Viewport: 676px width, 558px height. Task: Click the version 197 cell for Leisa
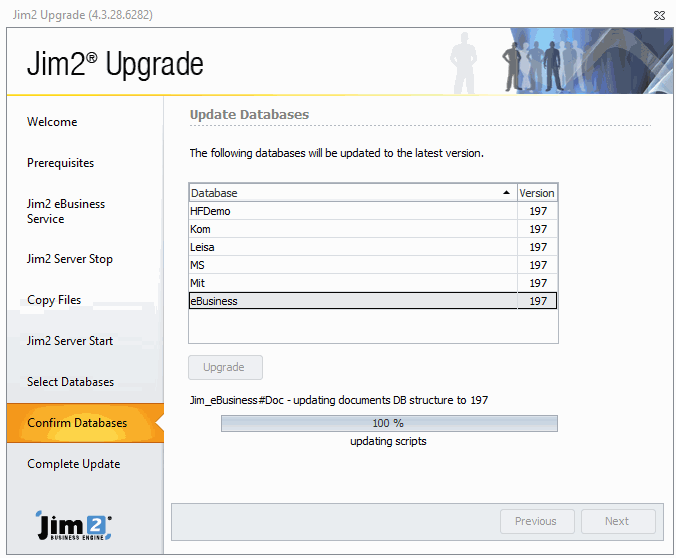(x=538, y=247)
